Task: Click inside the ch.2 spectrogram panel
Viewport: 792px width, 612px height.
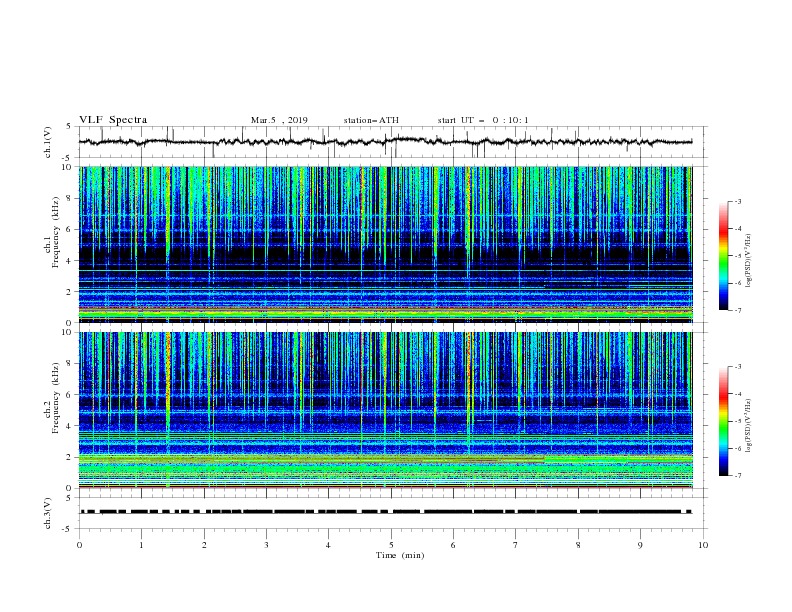Action: click(386, 410)
